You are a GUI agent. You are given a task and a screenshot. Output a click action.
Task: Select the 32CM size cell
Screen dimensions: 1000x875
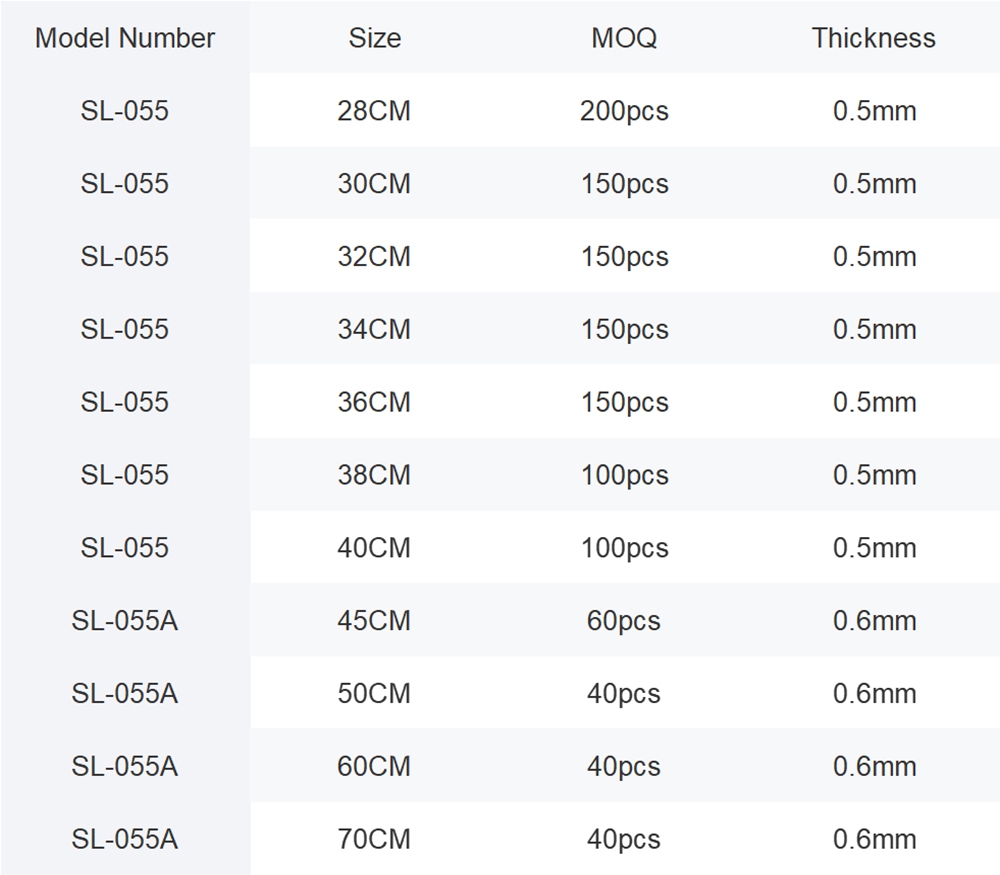coord(374,257)
